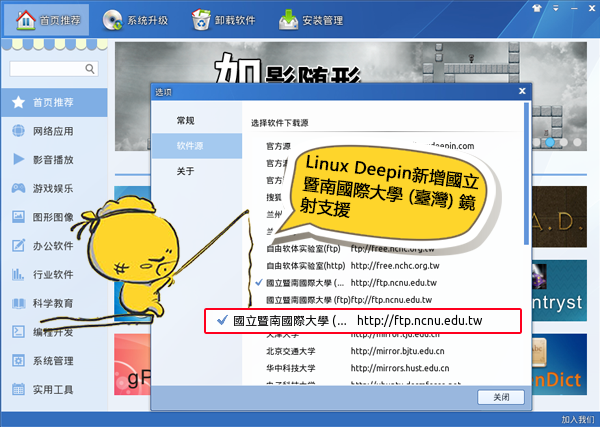600x427 pixels.
Task: Switch to the 卸载软件 top tab
Action: click(223, 20)
